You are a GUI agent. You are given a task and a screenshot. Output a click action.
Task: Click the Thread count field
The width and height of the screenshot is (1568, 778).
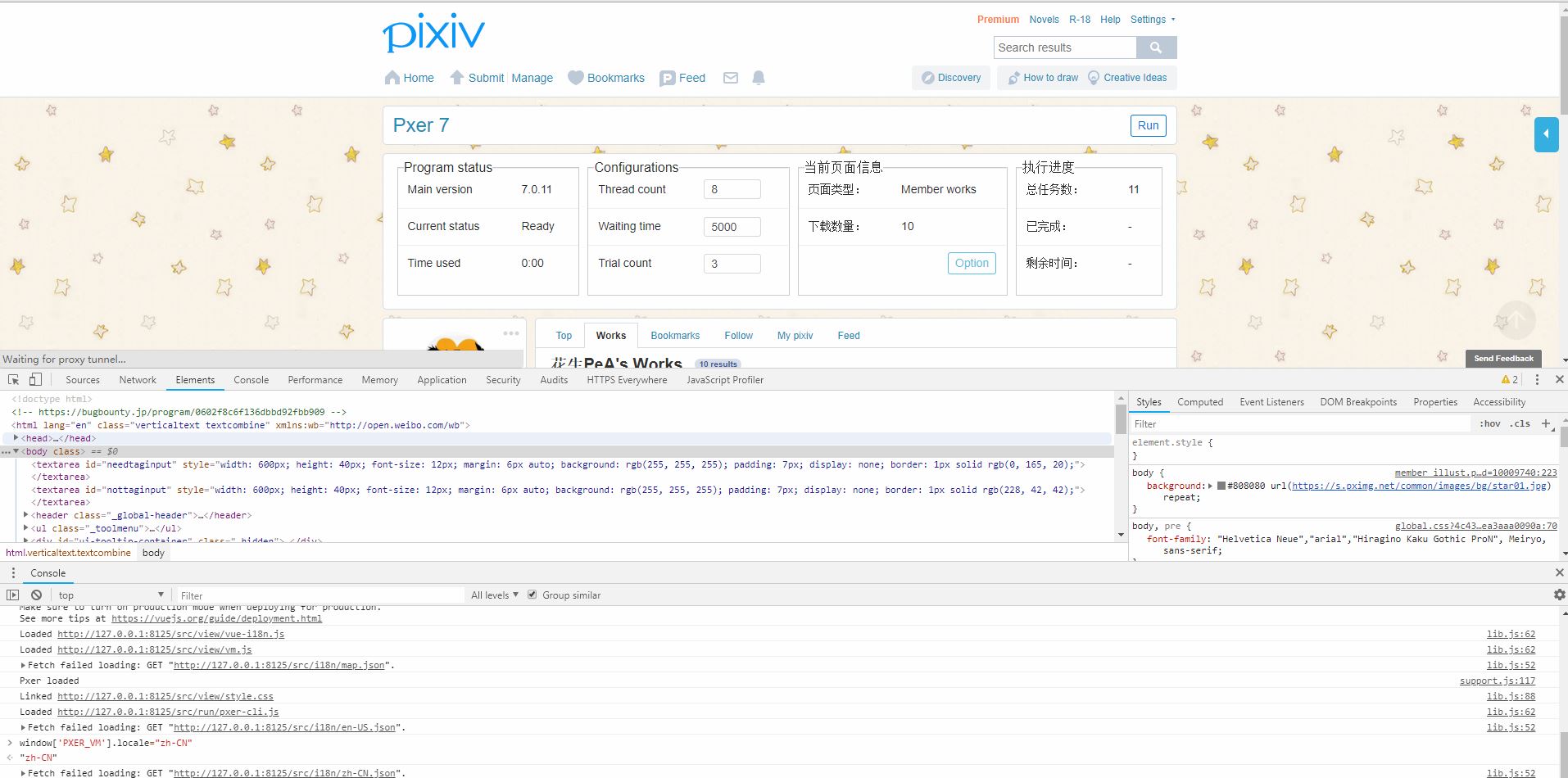732,189
